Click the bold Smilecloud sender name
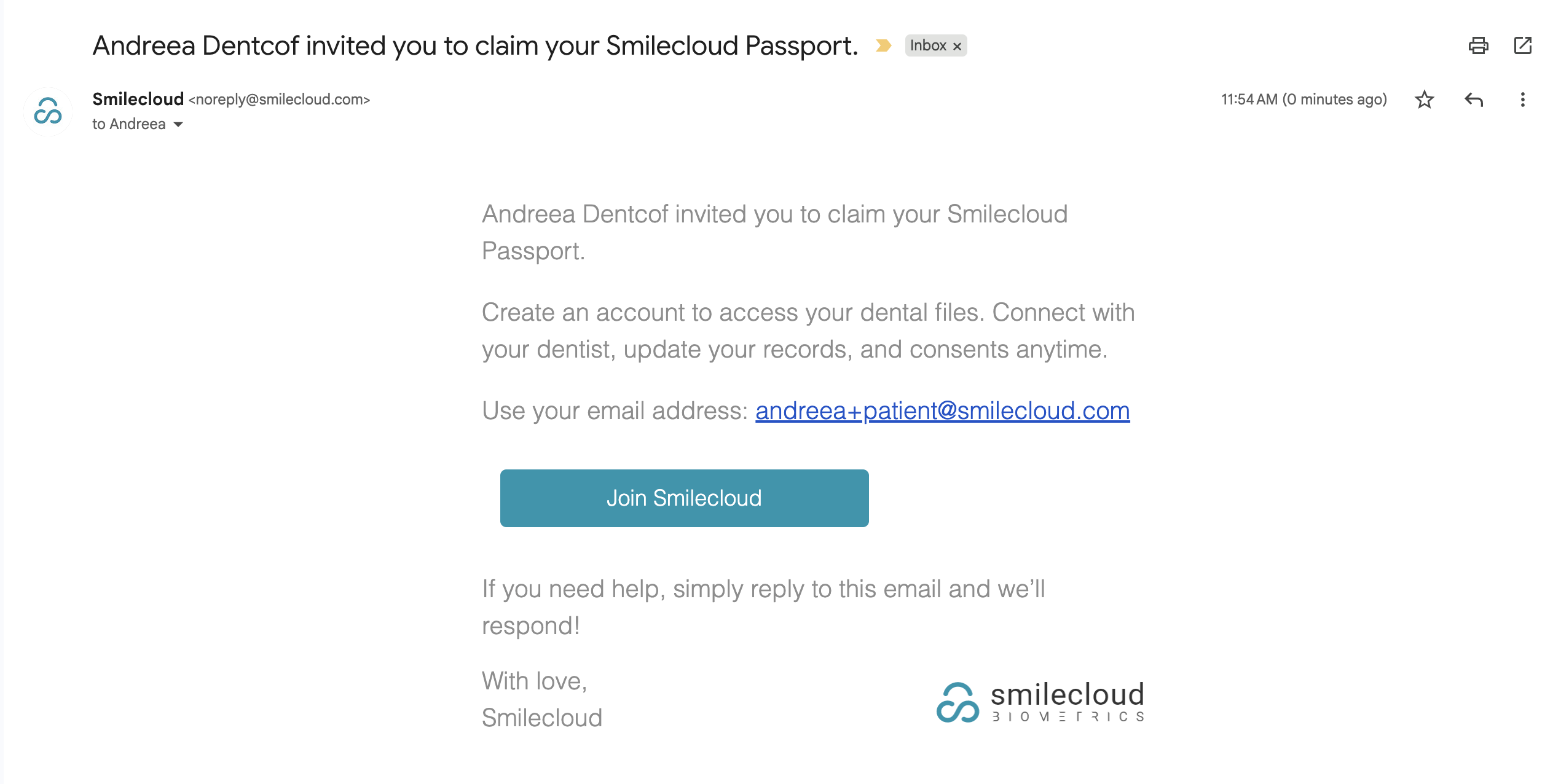The image size is (1561, 784). coord(138,99)
